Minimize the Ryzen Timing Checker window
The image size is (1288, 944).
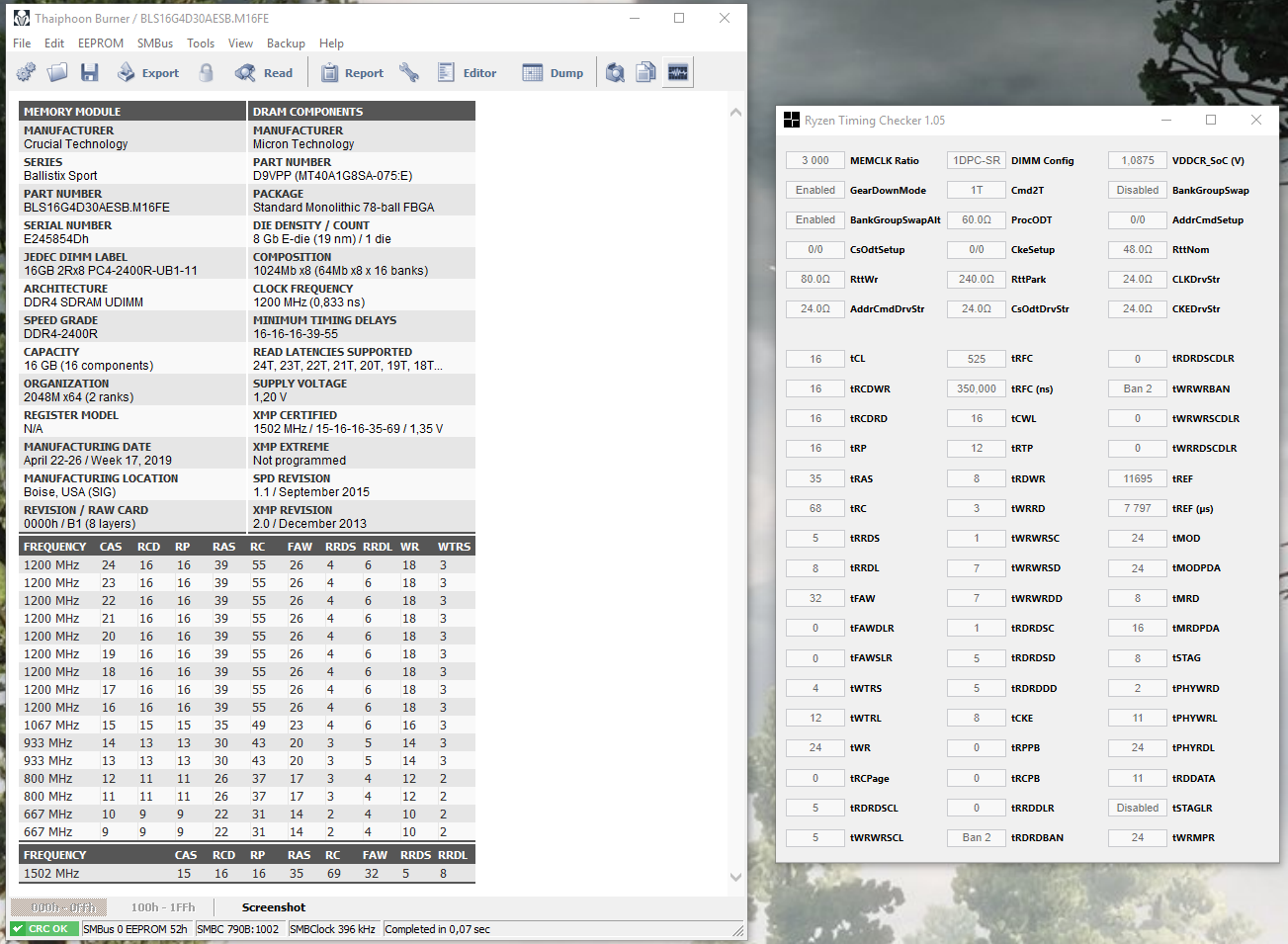[x=1166, y=120]
